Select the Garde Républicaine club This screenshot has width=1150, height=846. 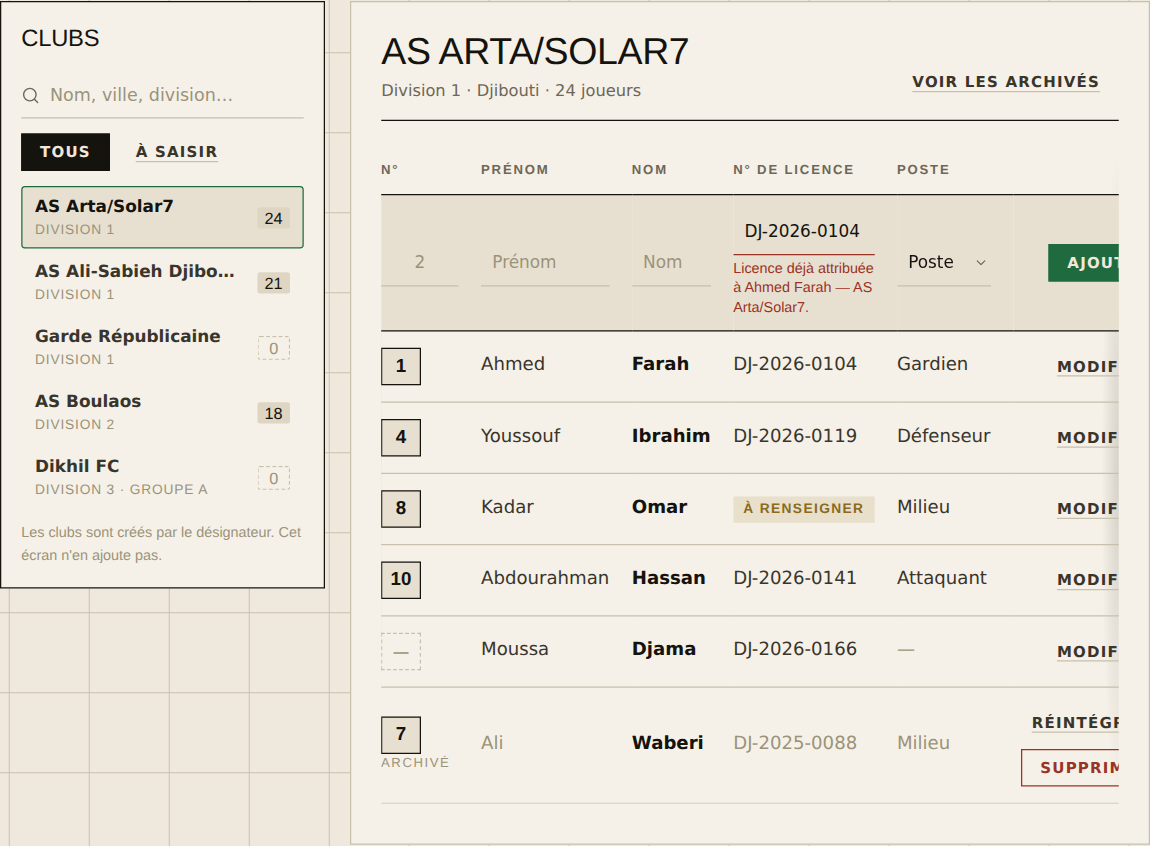162,347
